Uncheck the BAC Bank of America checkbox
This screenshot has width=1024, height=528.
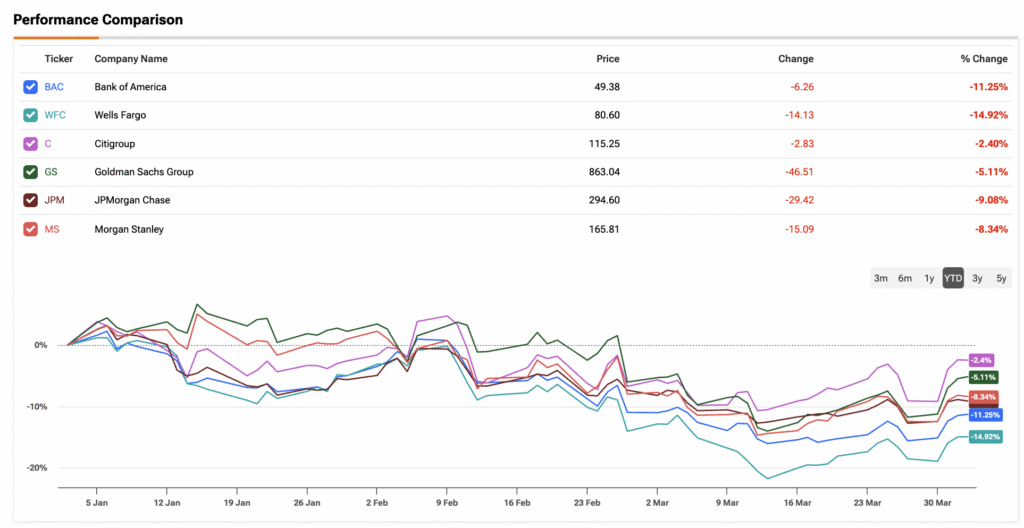pyautogui.click(x=30, y=86)
